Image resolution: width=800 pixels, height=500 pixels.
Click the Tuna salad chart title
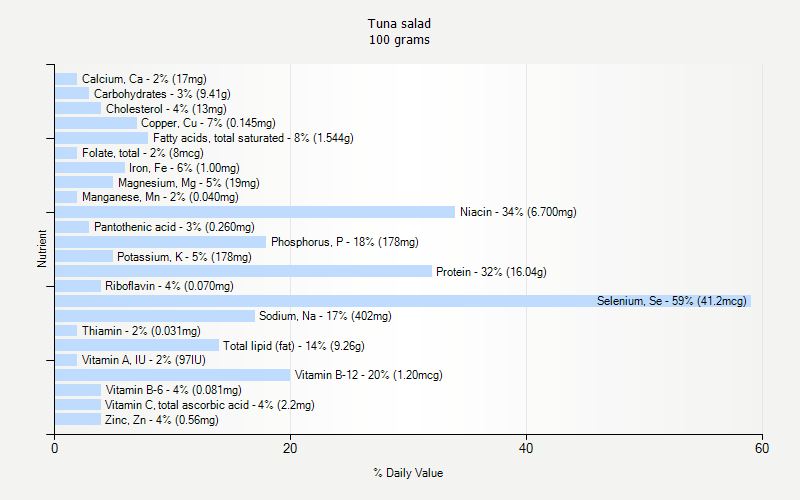tap(400, 23)
